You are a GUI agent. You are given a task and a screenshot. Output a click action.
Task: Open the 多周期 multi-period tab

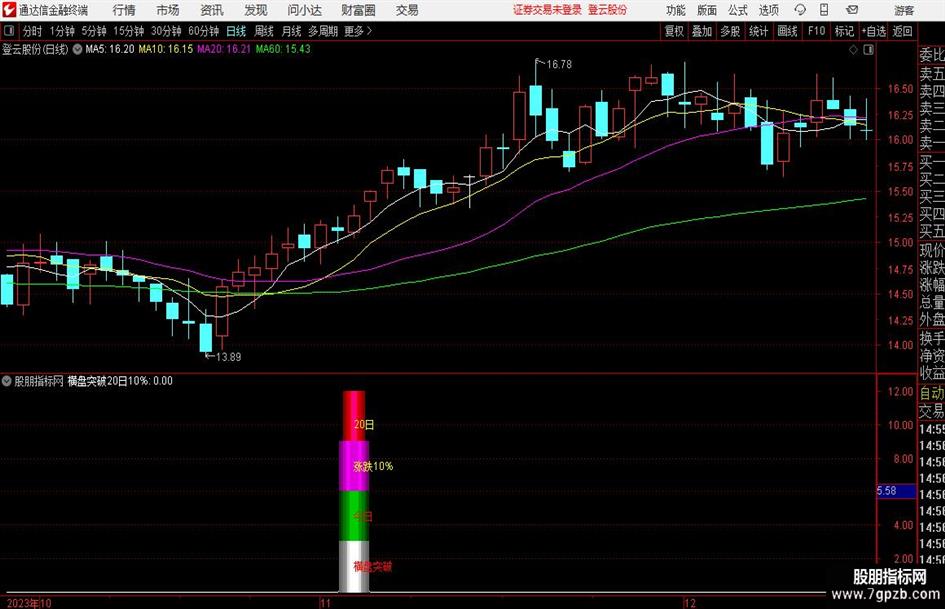point(323,31)
